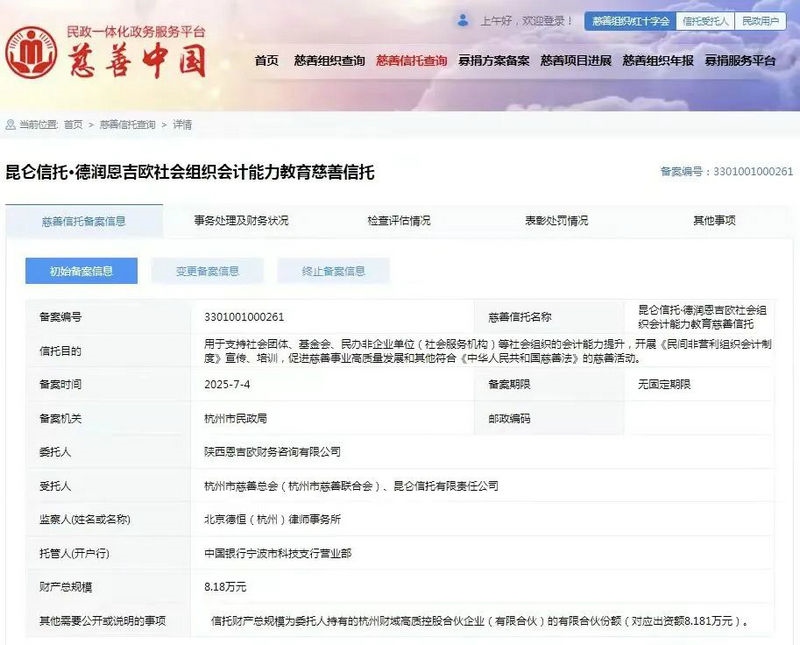
Task: Switch to 表彰处罚情况 tab
Action: (557, 220)
